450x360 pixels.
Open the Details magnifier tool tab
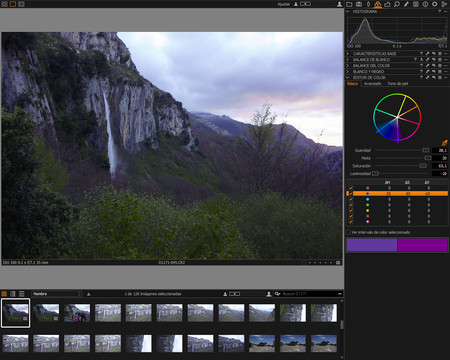coord(397,4)
